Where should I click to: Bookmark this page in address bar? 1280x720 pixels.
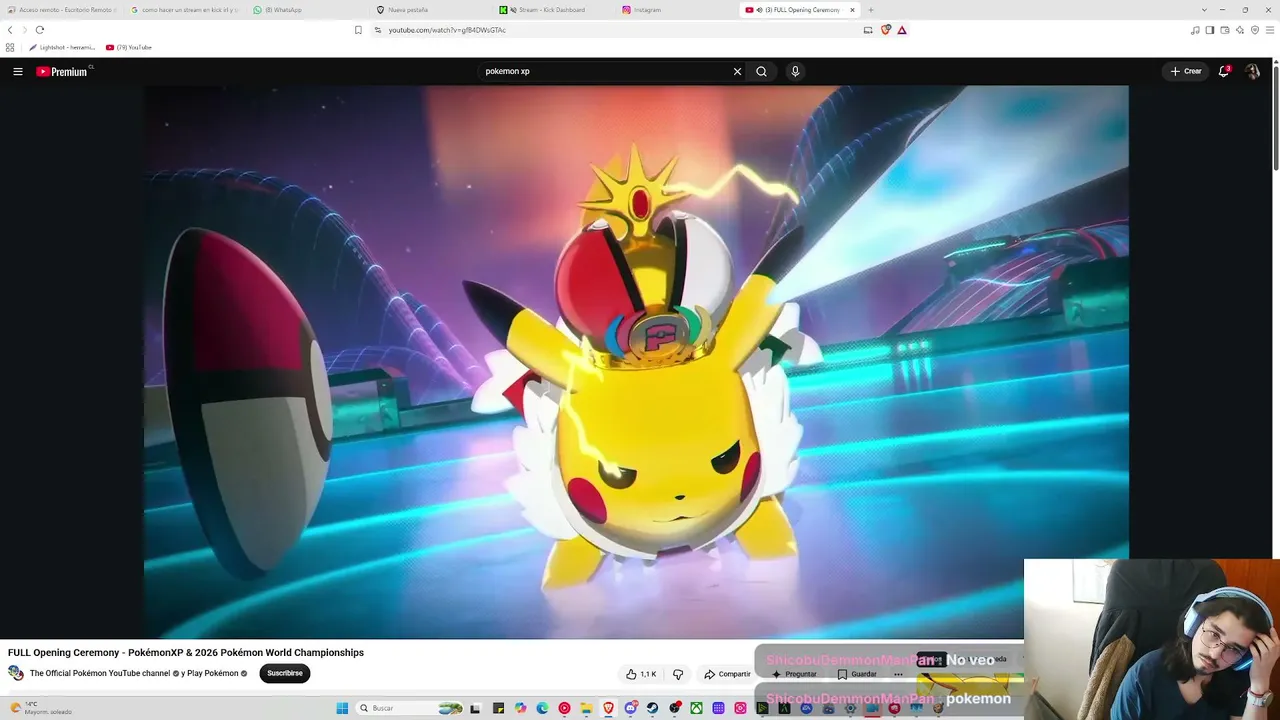[358, 30]
